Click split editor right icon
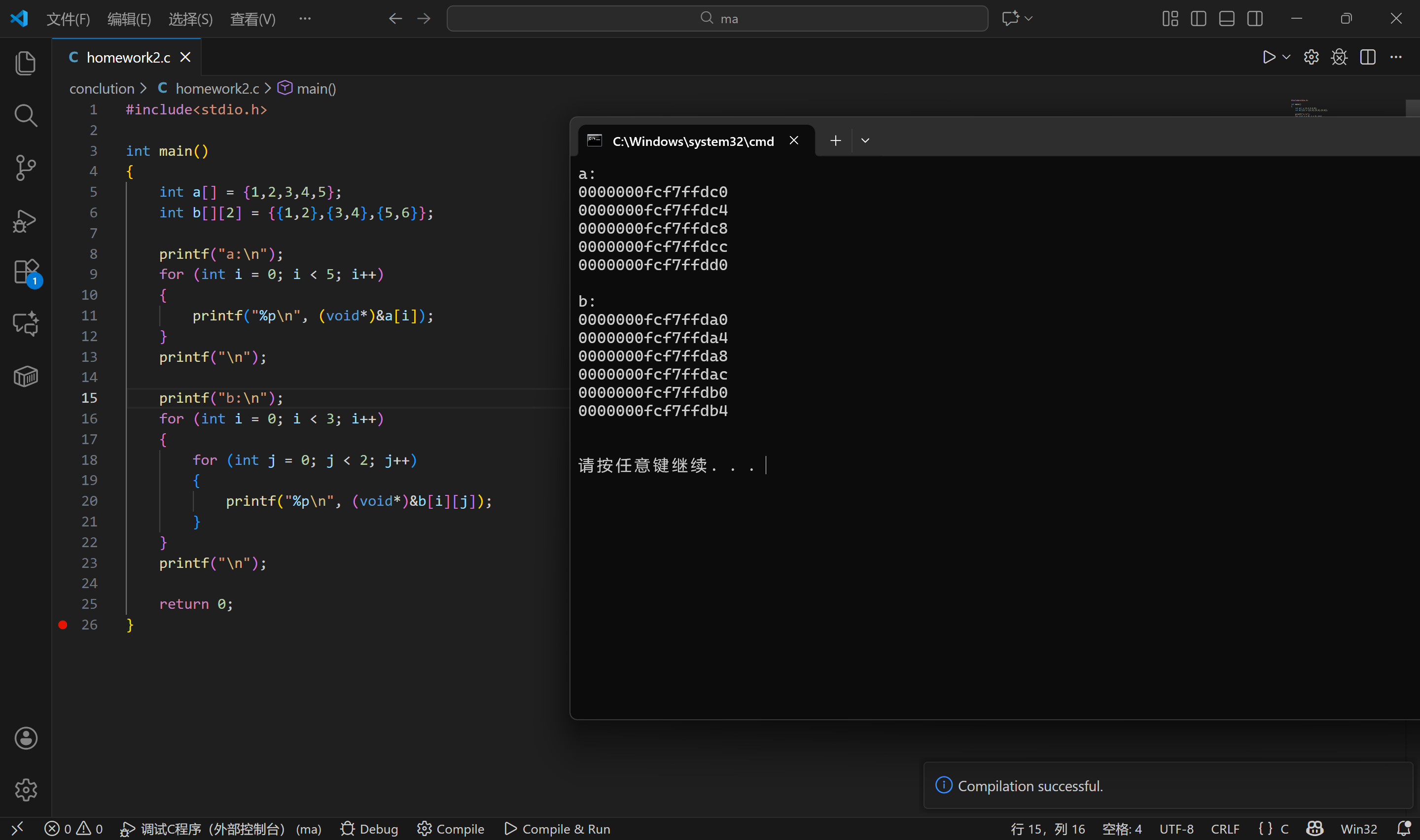This screenshot has height=840, width=1420. pos(1367,57)
